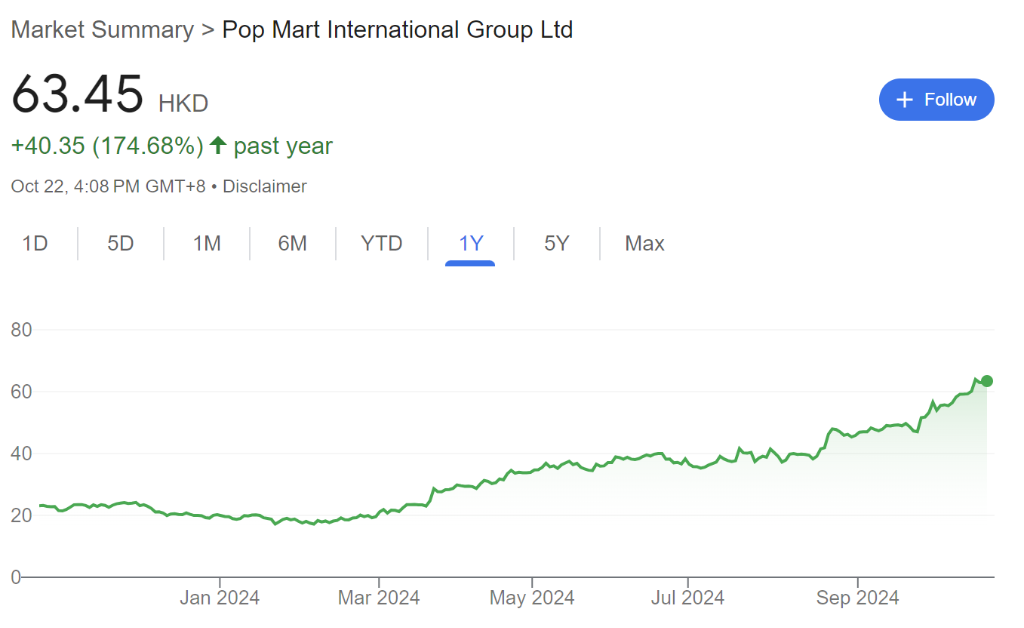
Task: Select the 1D time range tab
Action: click(35, 244)
